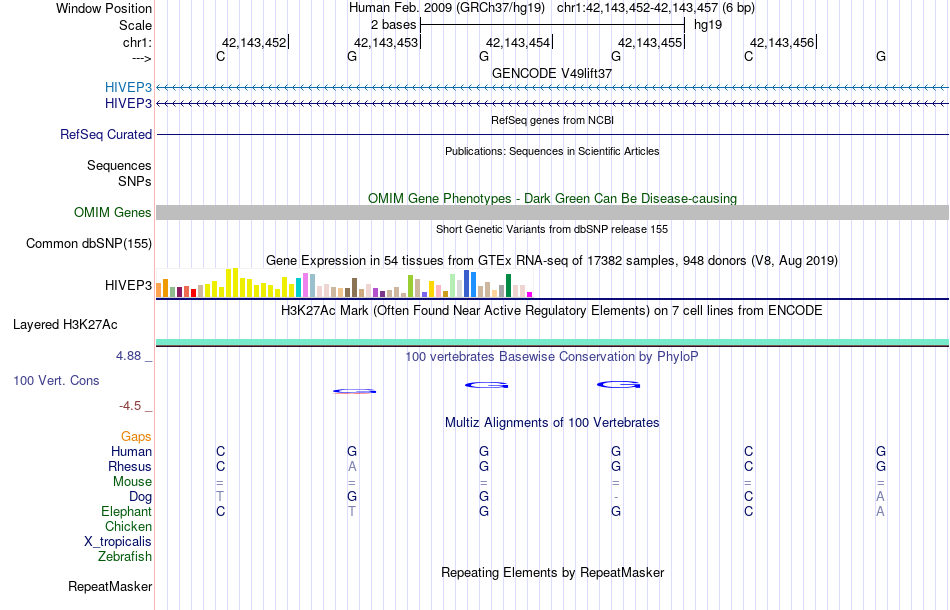
Task: Click the second HIVEP3 gene label in dark blue
Action: (x=128, y=104)
